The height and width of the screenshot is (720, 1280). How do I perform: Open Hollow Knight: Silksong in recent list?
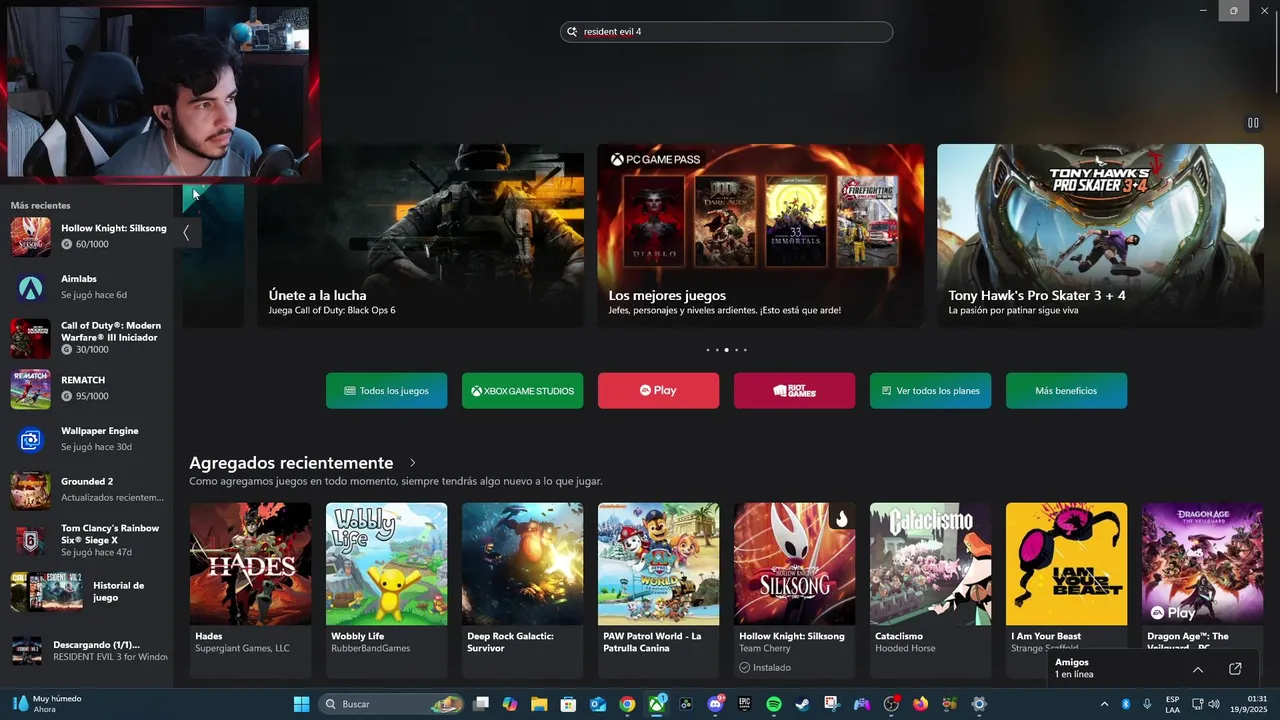point(88,236)
